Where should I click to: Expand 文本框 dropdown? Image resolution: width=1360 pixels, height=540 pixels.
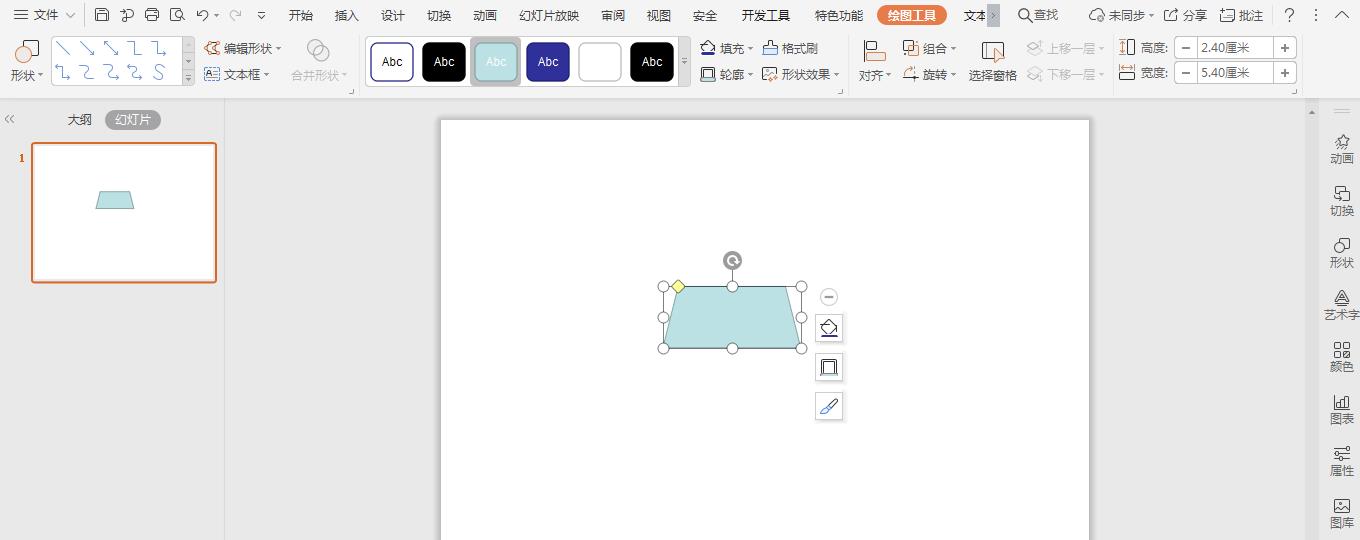[266, 75]
